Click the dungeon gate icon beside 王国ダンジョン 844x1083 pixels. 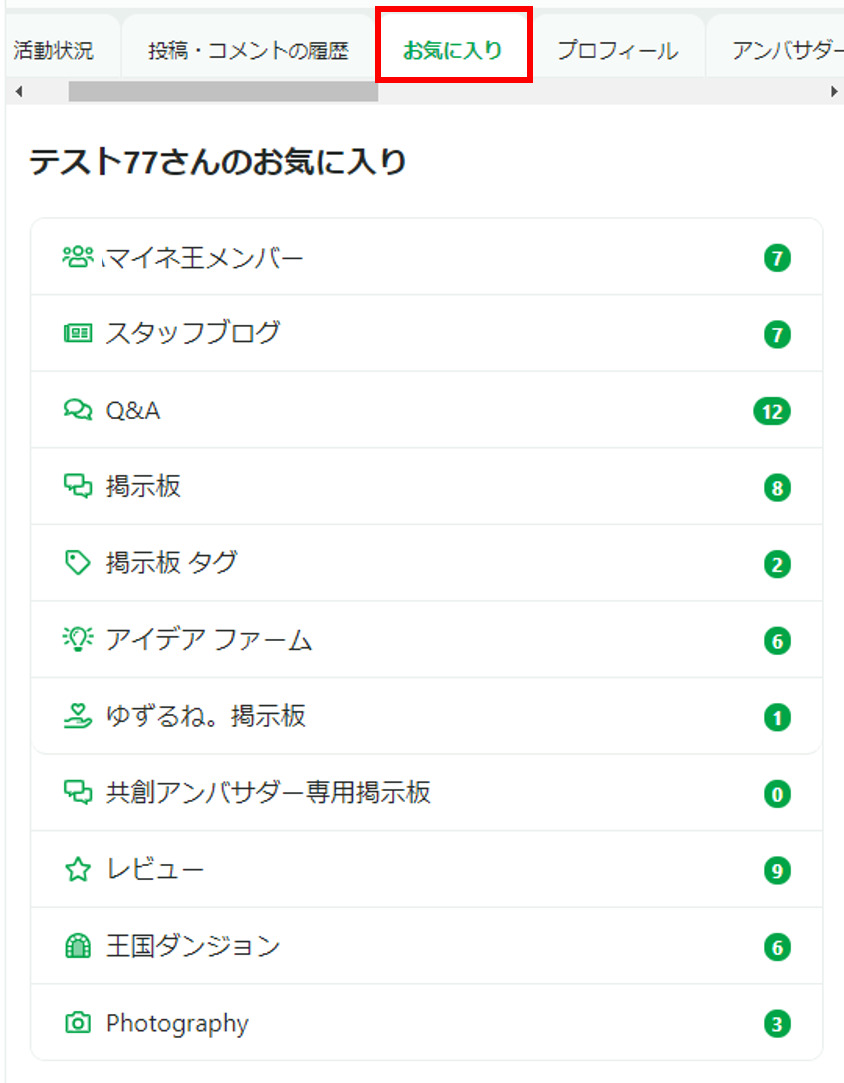77,946
